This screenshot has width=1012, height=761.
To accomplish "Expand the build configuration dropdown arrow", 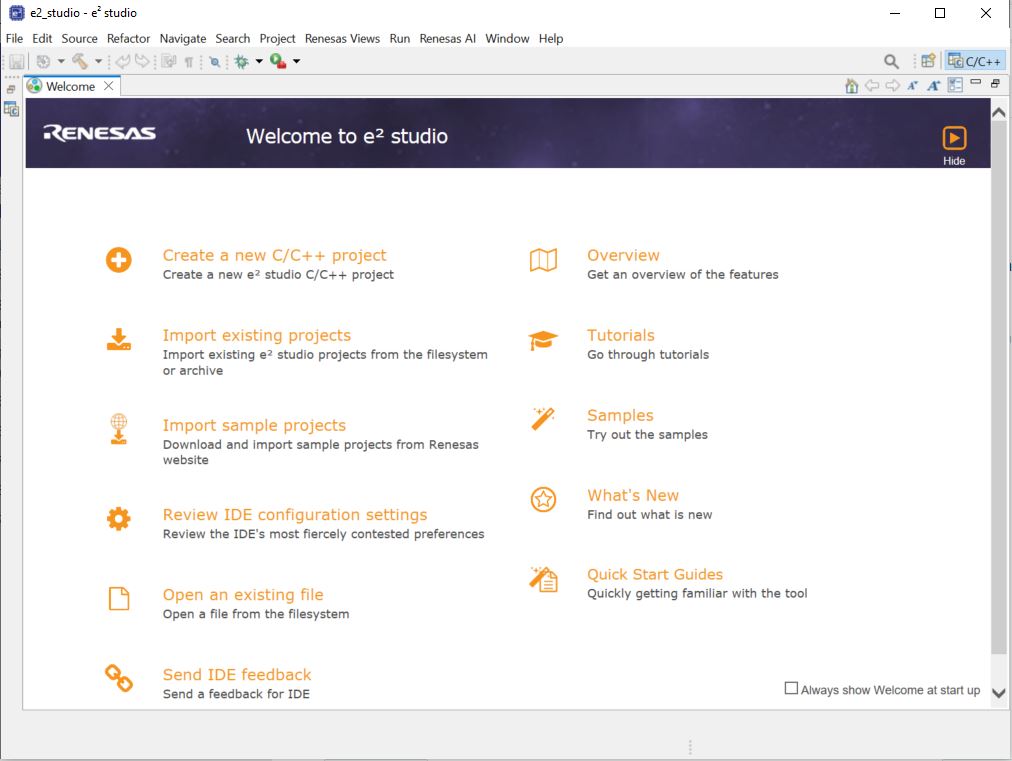I will click(x=61, y=61).
